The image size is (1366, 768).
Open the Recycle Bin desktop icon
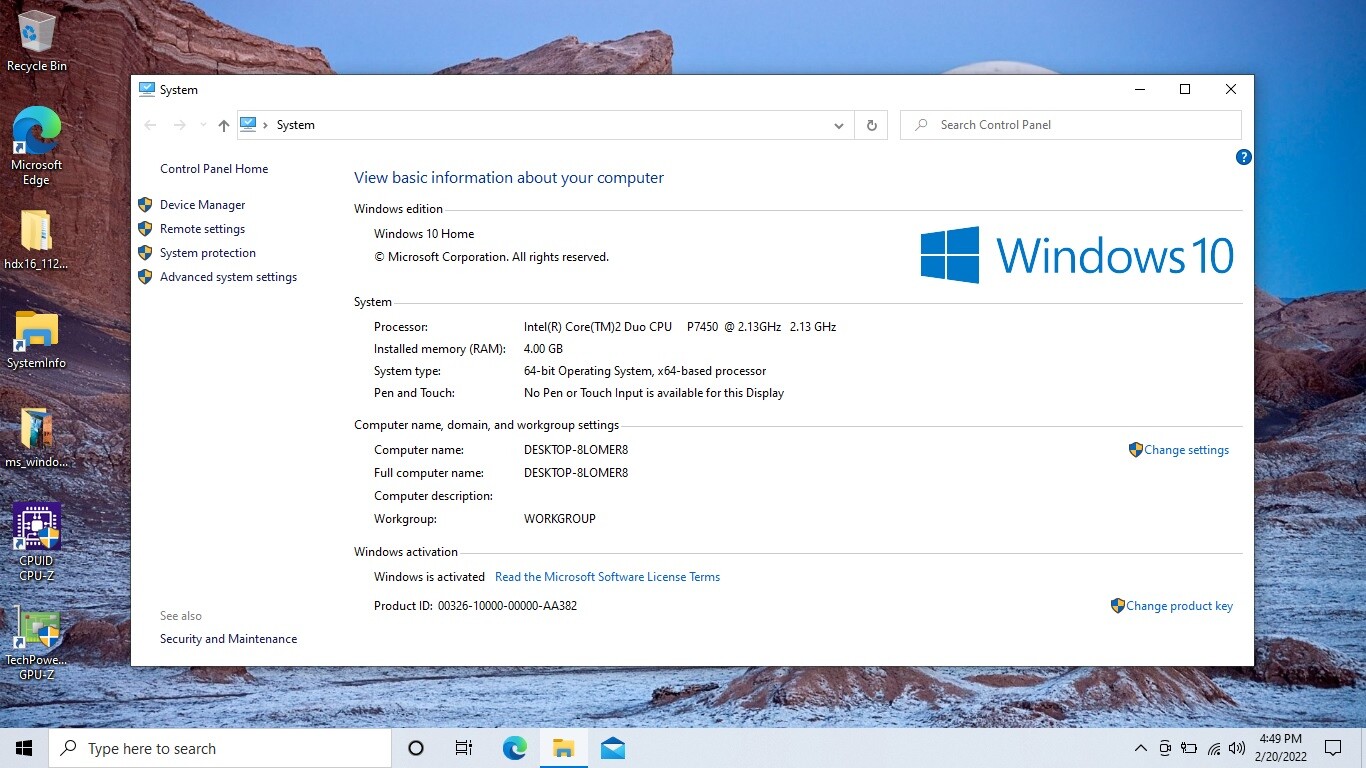pyautogui.click(x=37, y=42)
